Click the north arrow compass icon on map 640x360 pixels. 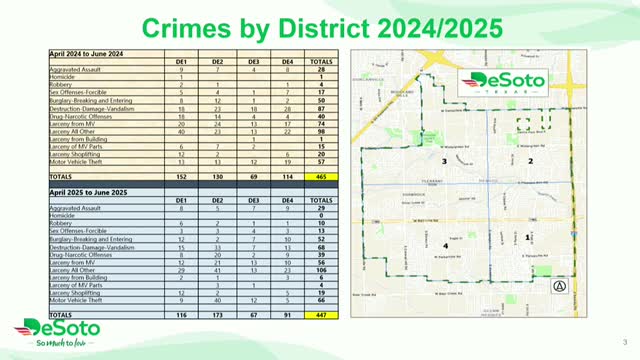click(559, 286)
